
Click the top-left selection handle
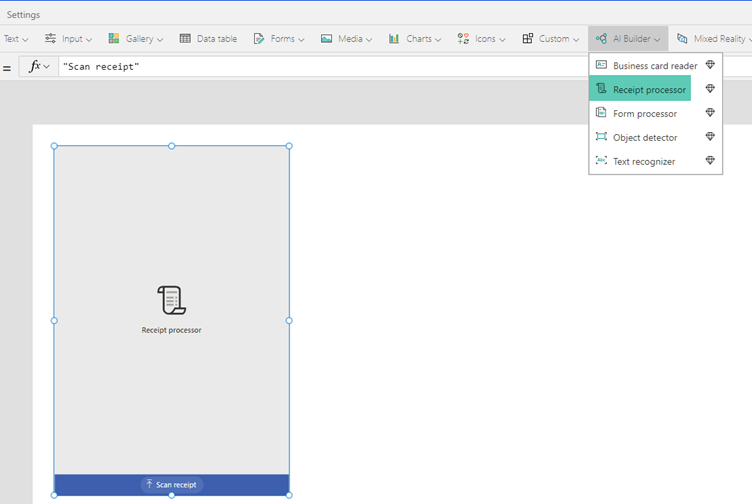click(54, 146)
